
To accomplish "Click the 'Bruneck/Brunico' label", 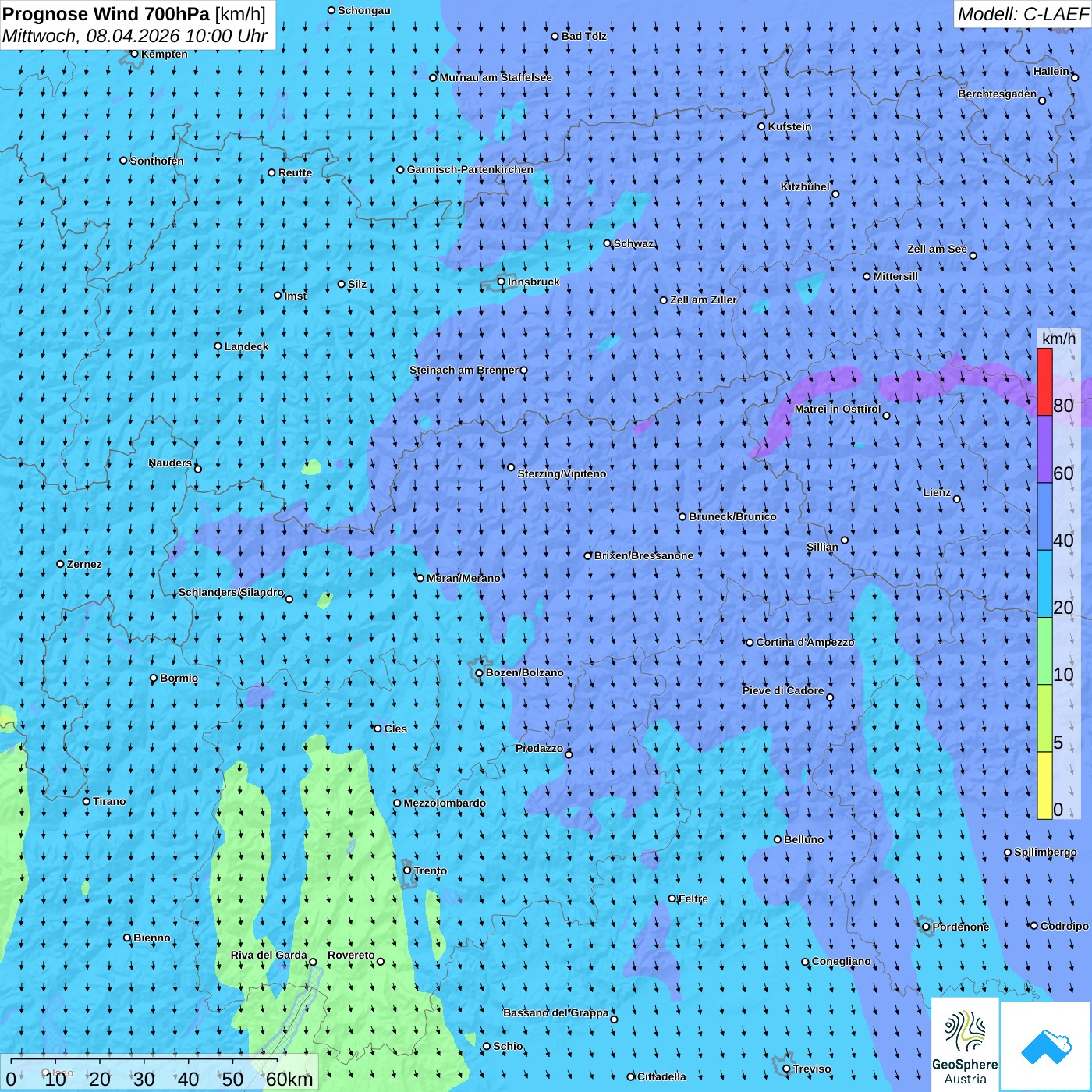I will coord(732,516).
